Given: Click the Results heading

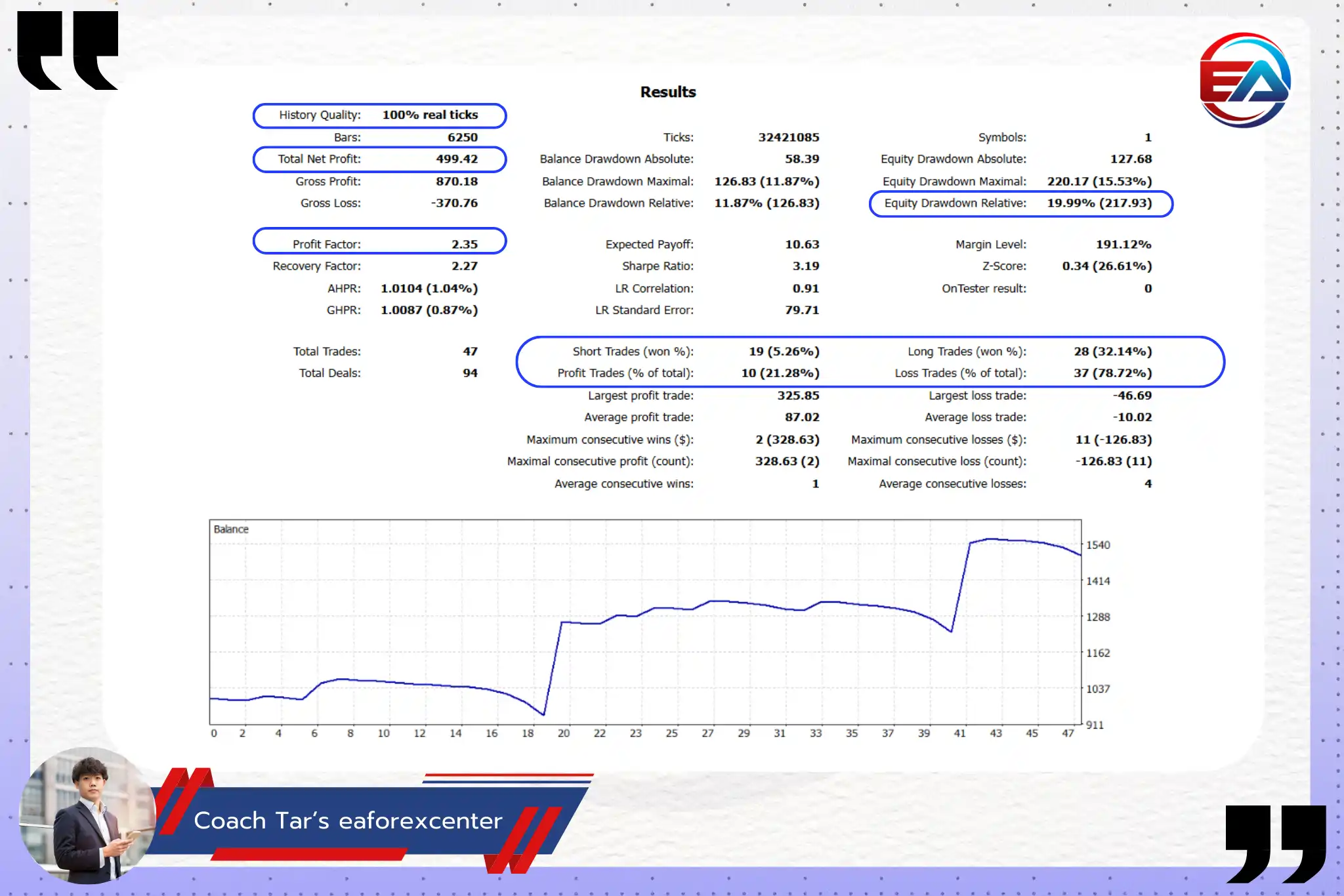Looking at the screenshot, I should (668, 92).
